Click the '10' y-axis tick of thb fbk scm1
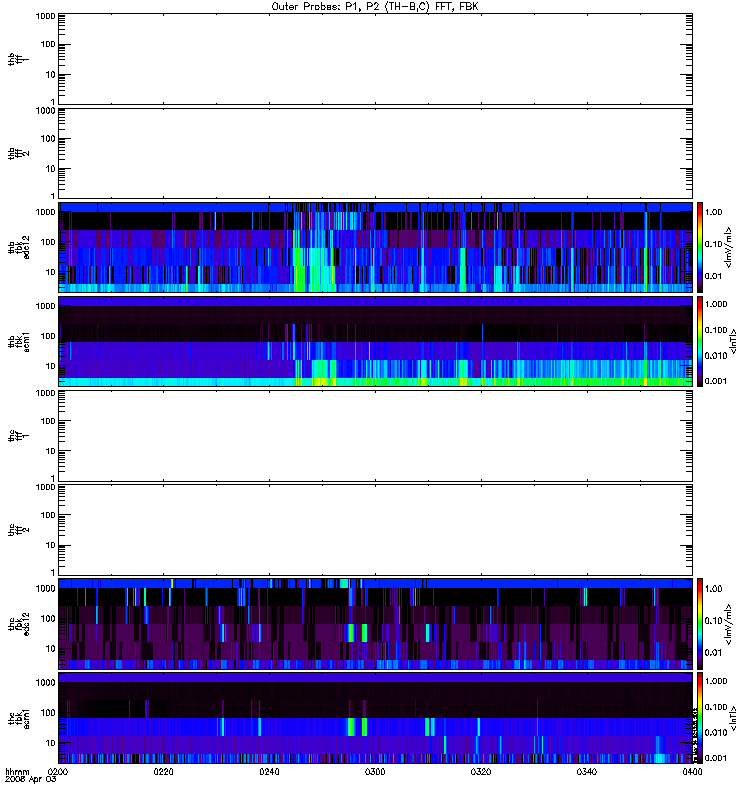 (51, 366)
